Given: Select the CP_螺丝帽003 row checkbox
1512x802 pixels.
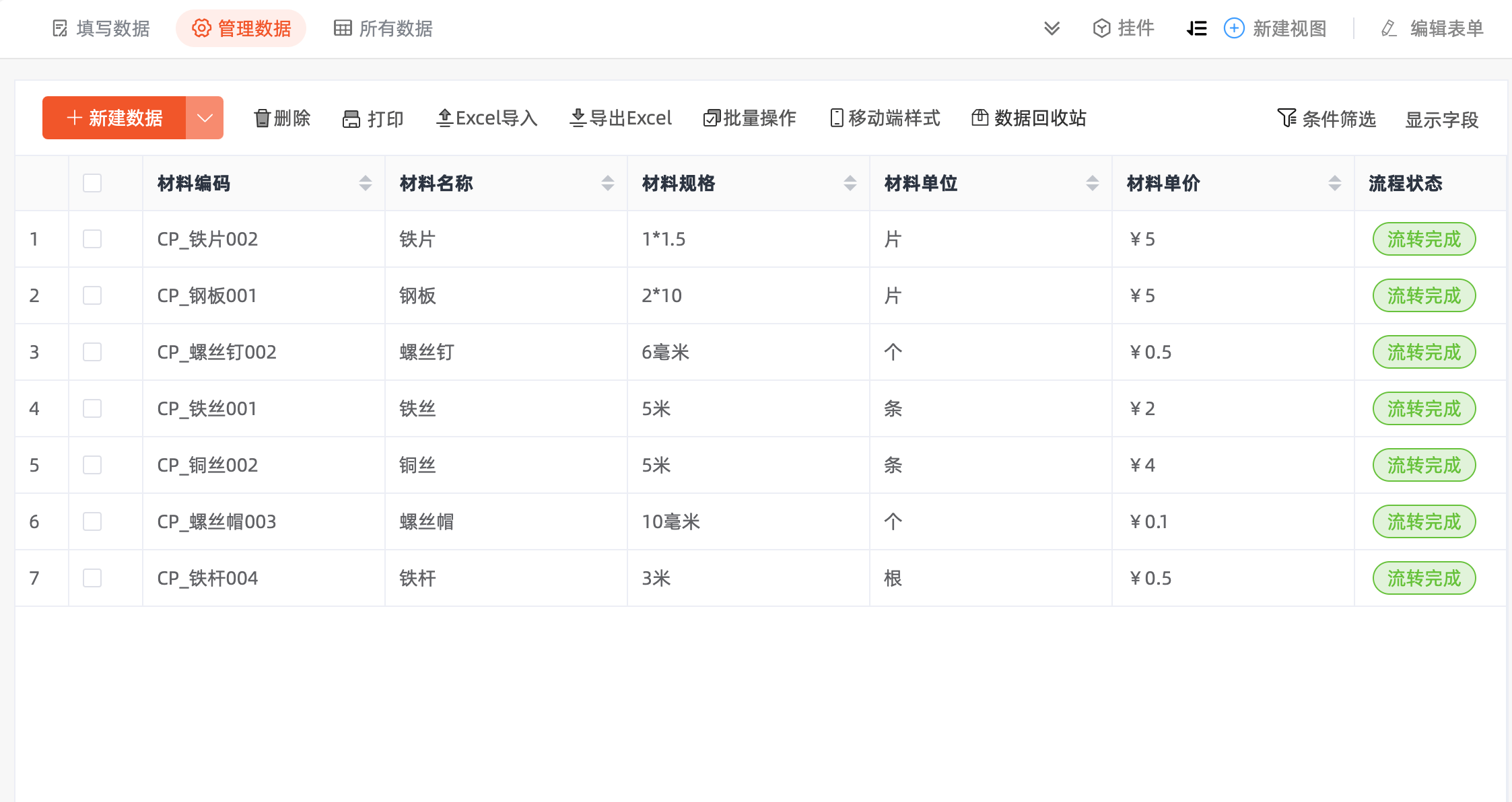Looking at the screenshot, I should click(92, 521).
